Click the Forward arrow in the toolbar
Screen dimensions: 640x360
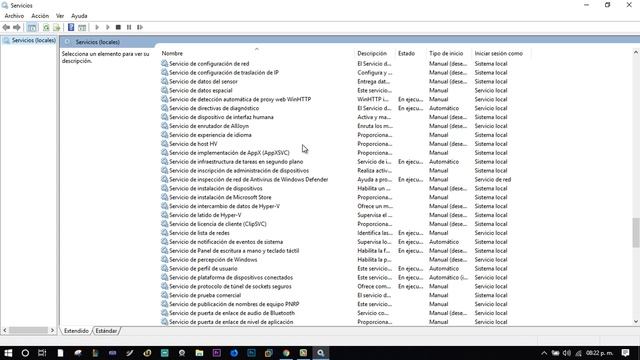tap(17, 27)
